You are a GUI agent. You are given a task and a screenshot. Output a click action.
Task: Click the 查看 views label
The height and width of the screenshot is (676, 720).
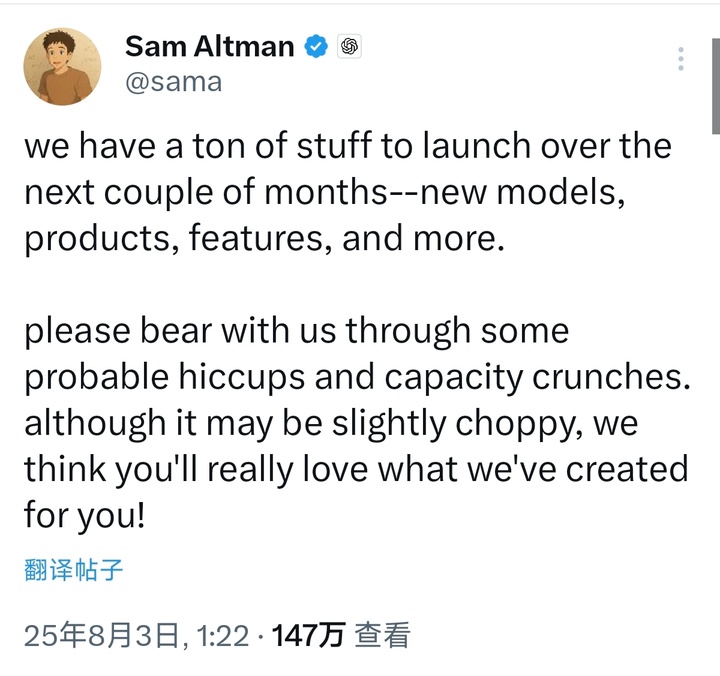[382, 635]
